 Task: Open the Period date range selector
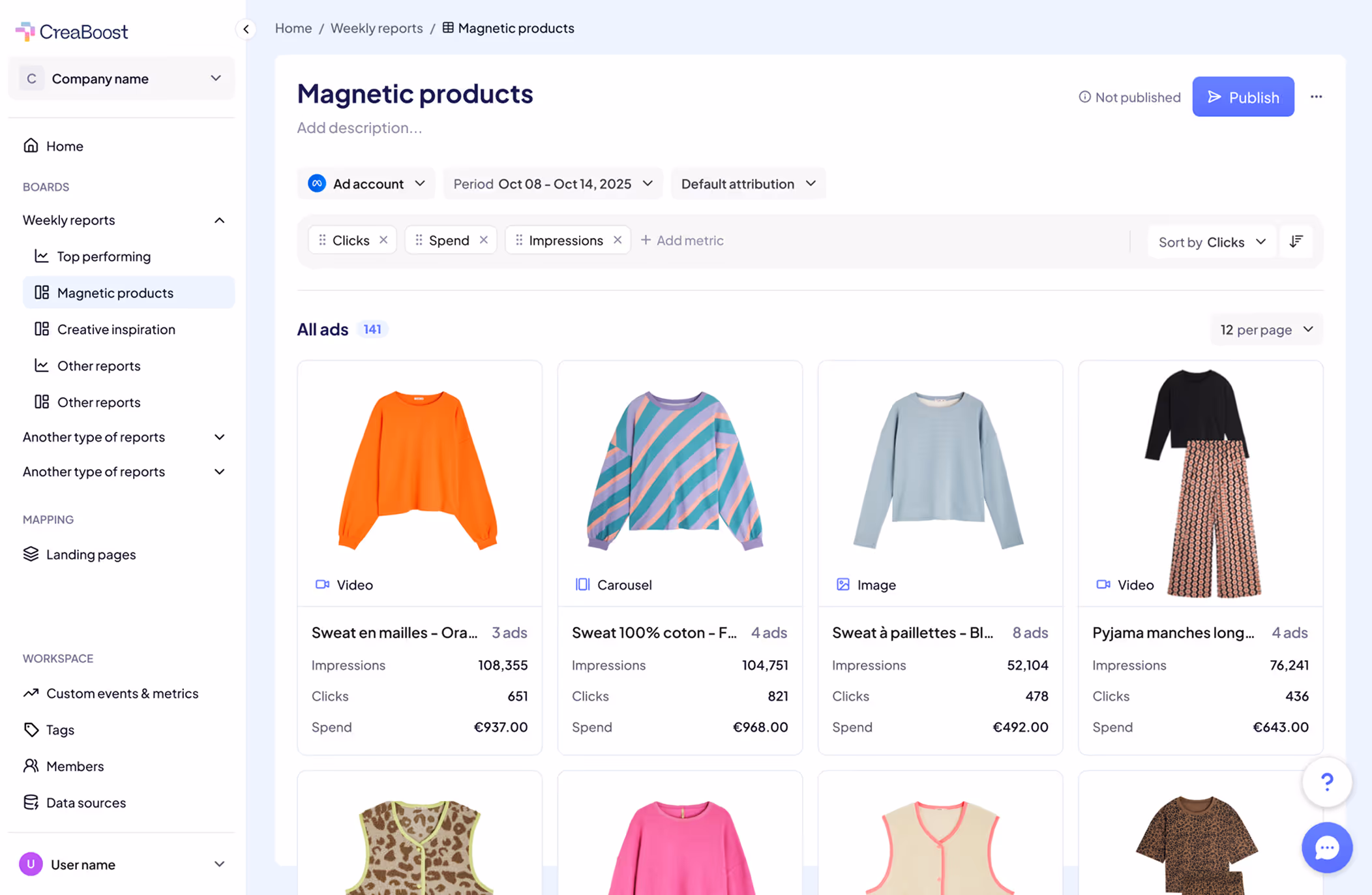[552, 183]
